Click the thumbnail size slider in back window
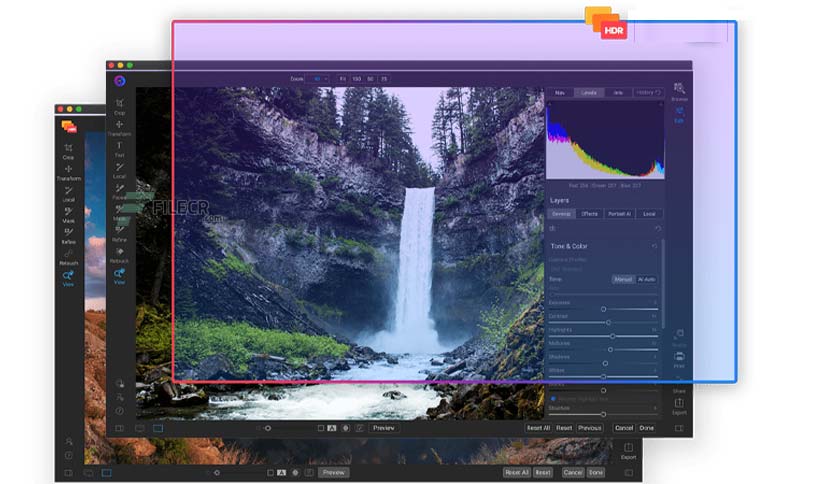The width and height of the screenshot is (836, 484). click(216, 472)
